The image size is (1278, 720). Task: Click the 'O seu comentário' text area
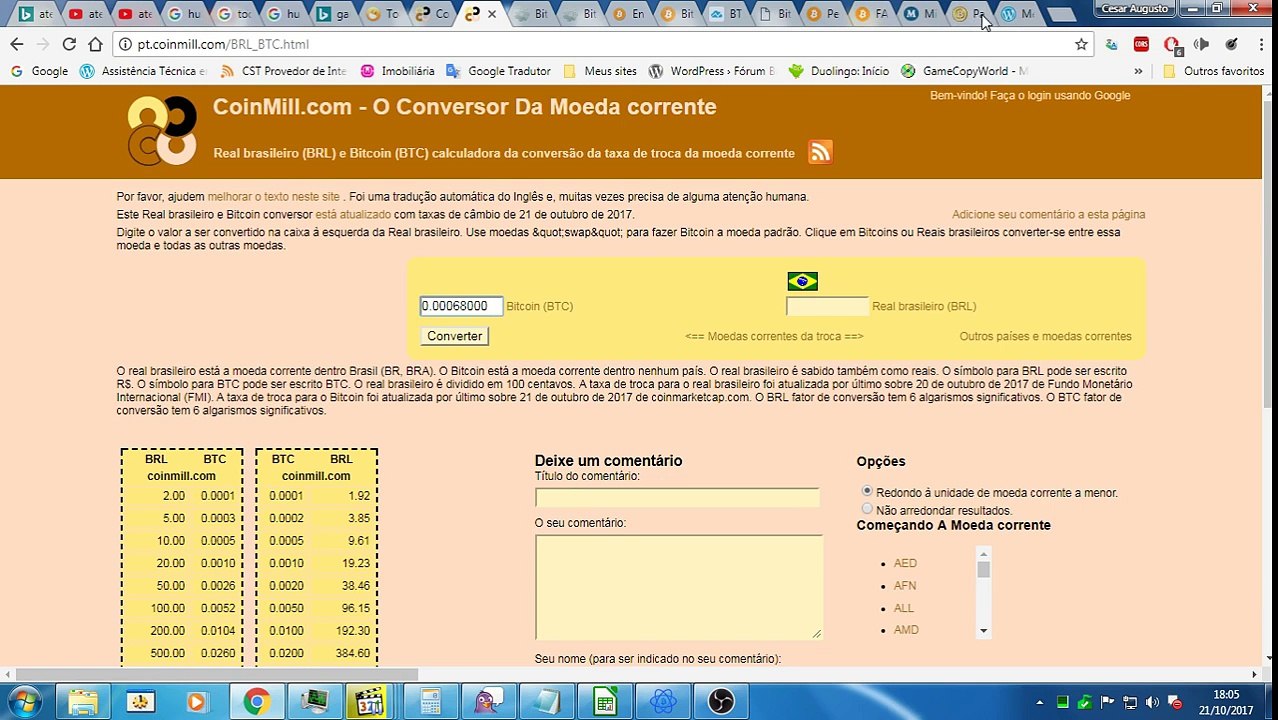click(x=678, y=587)
